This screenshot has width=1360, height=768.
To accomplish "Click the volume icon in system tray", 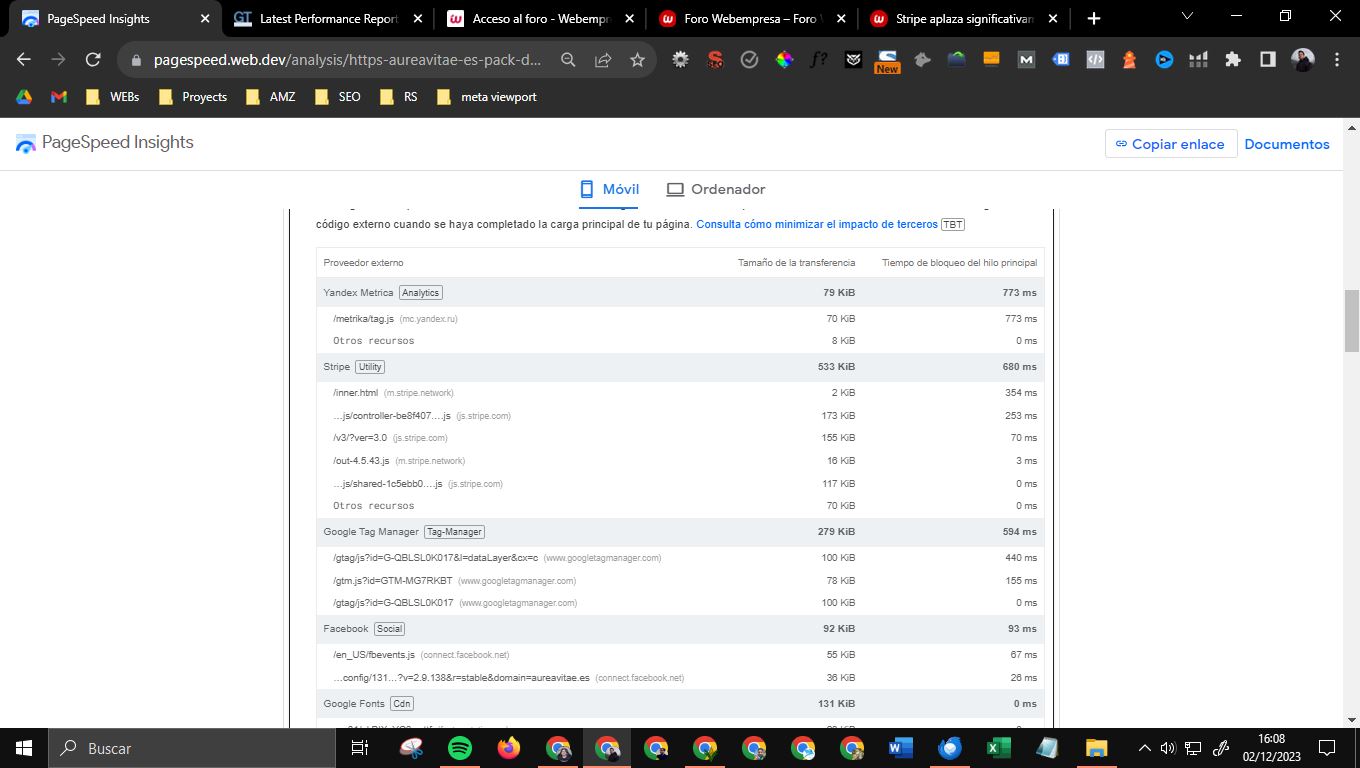I will [x=1168, y=747].
